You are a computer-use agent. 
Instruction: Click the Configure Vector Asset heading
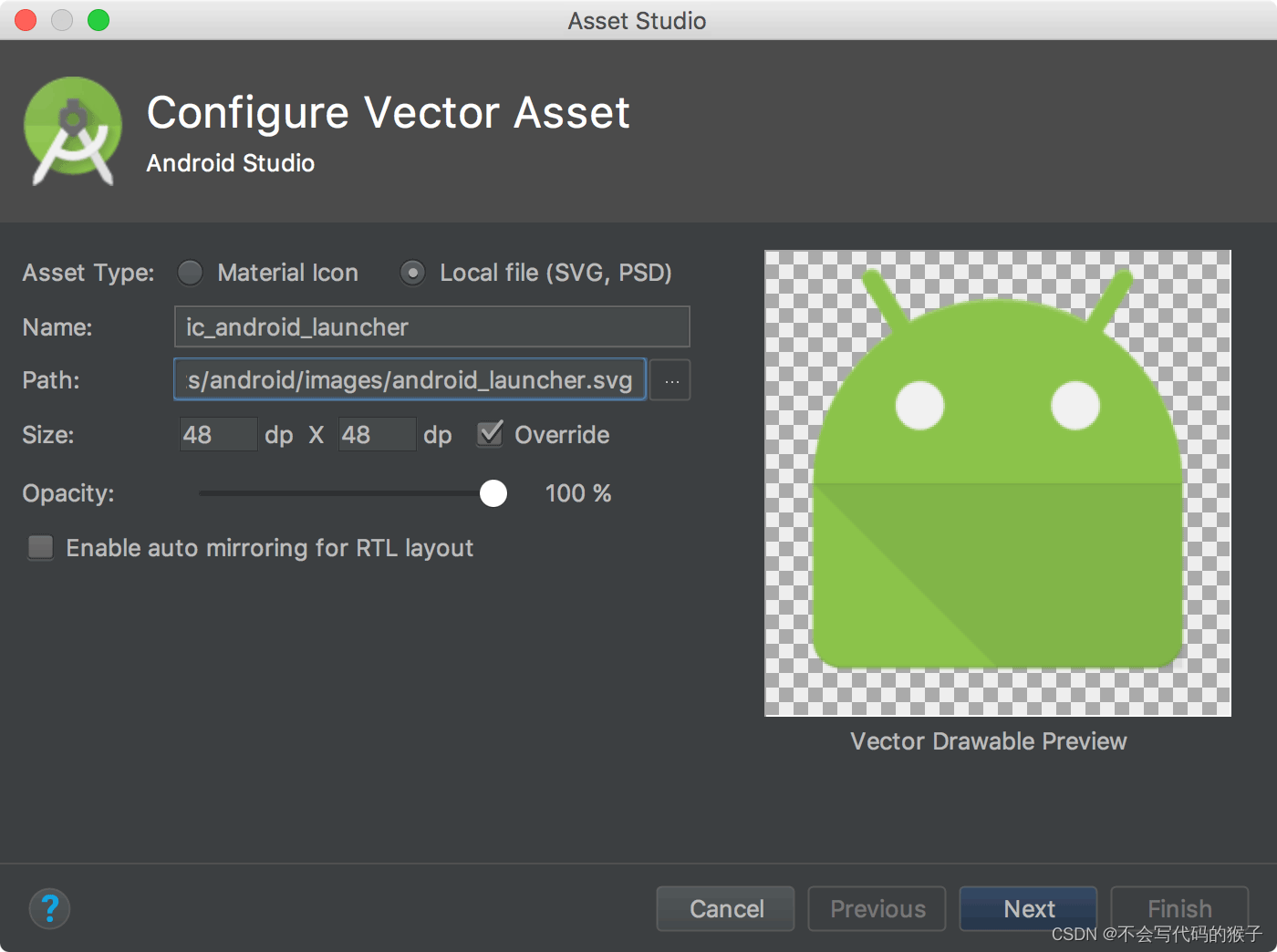point(389,113)
